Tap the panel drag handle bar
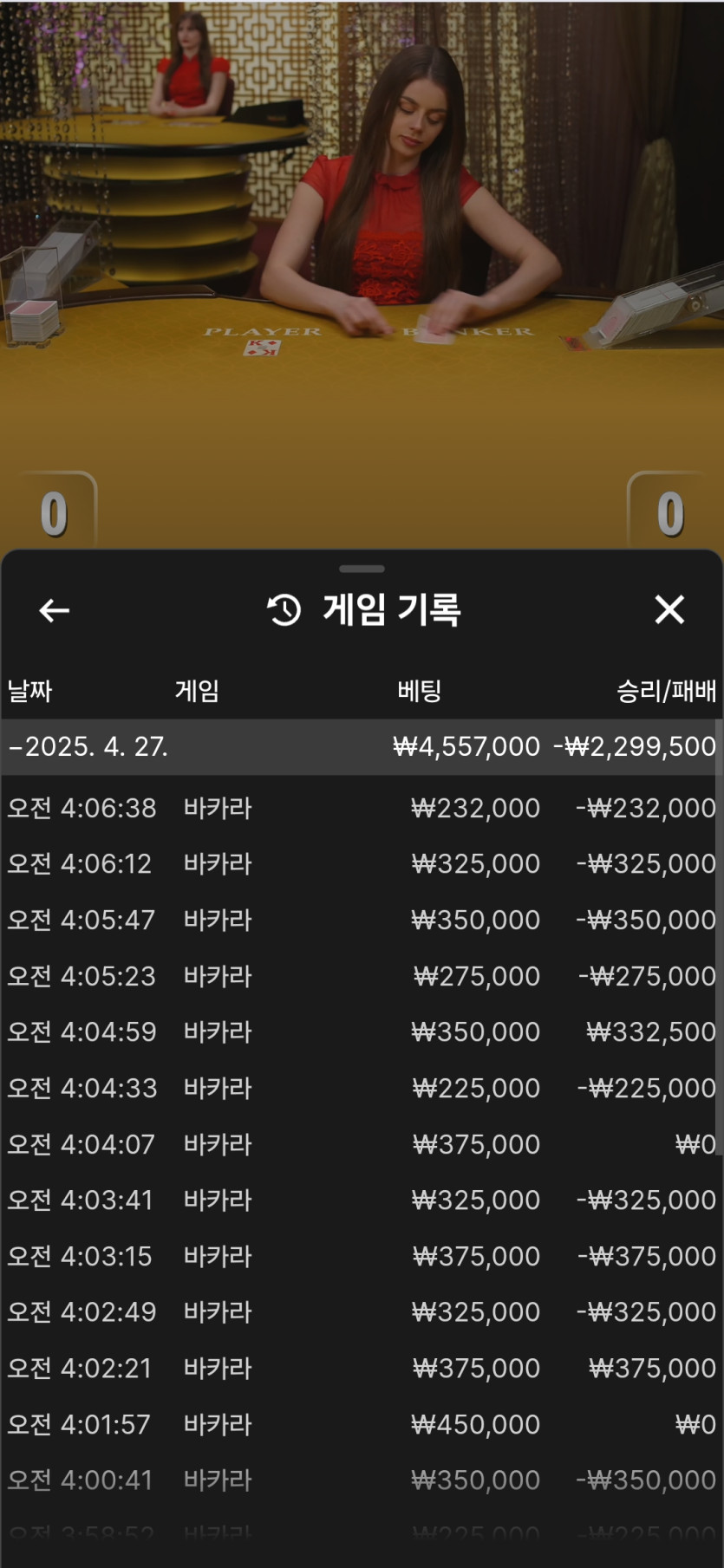This screenshot has height=1568, width=724. click(362, 569)
